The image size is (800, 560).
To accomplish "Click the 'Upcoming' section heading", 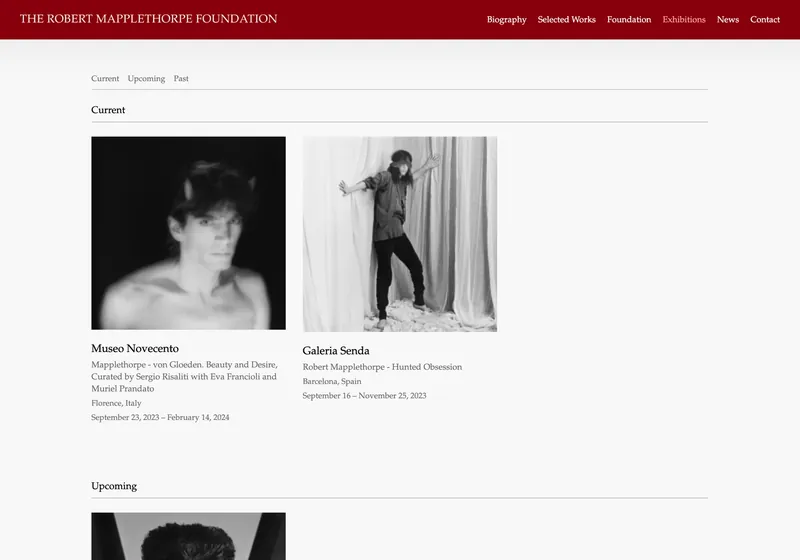I will click(x=114, y=486).
